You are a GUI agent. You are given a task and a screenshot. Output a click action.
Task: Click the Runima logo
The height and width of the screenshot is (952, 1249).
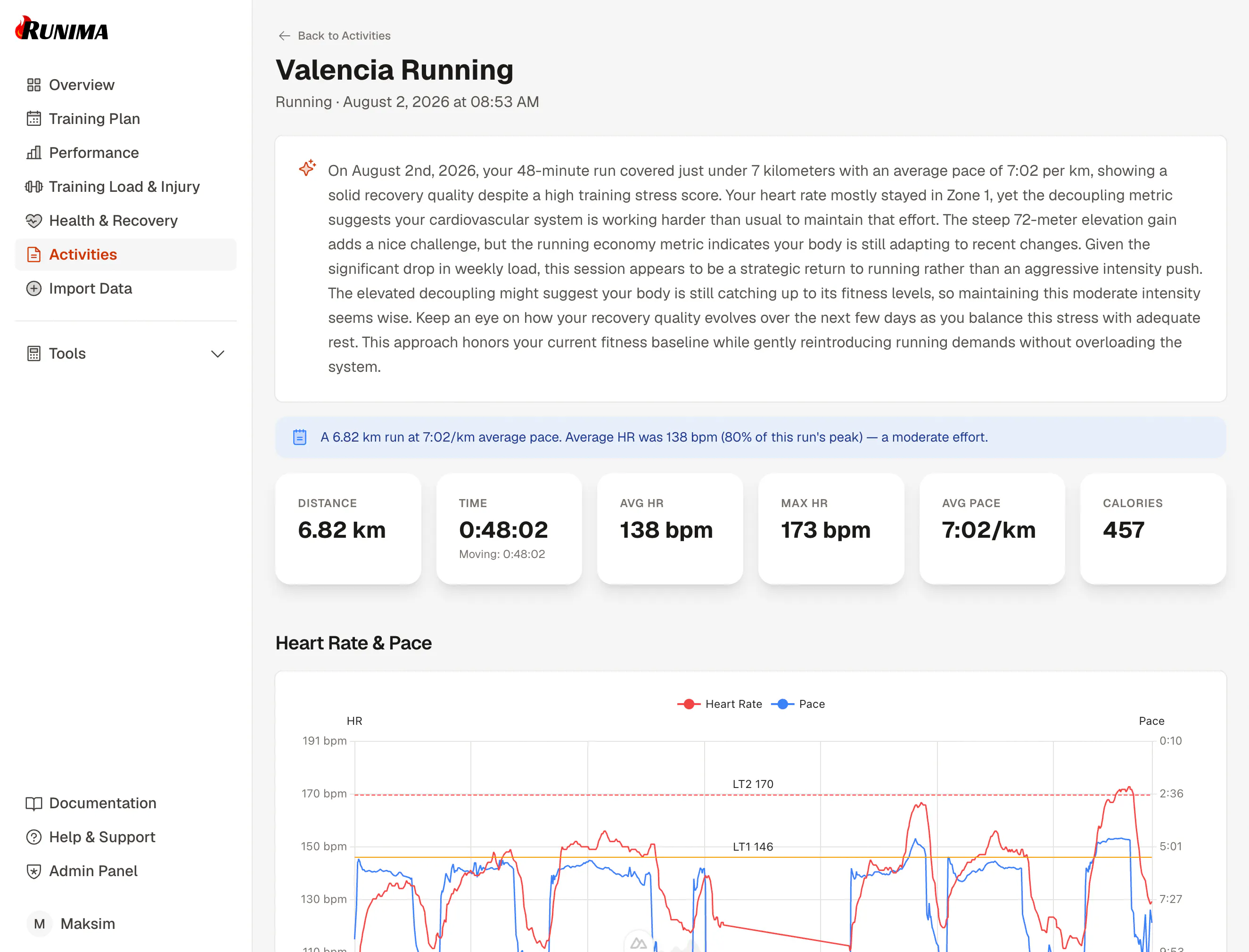coord(62,29)
